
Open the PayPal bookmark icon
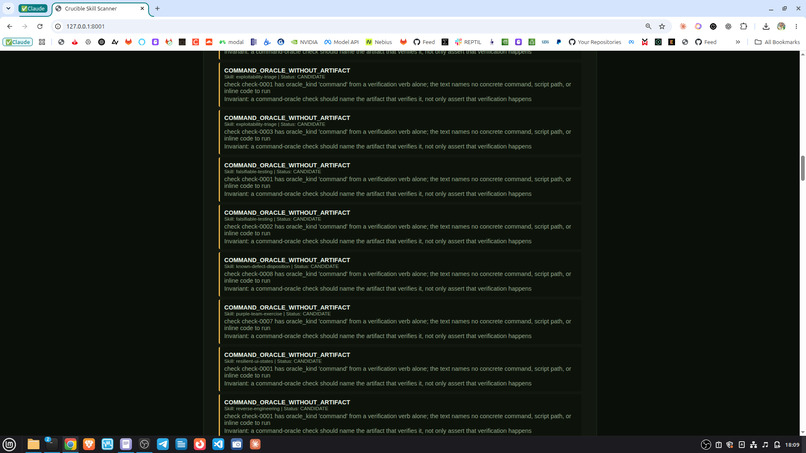click(x=559, y=42)
